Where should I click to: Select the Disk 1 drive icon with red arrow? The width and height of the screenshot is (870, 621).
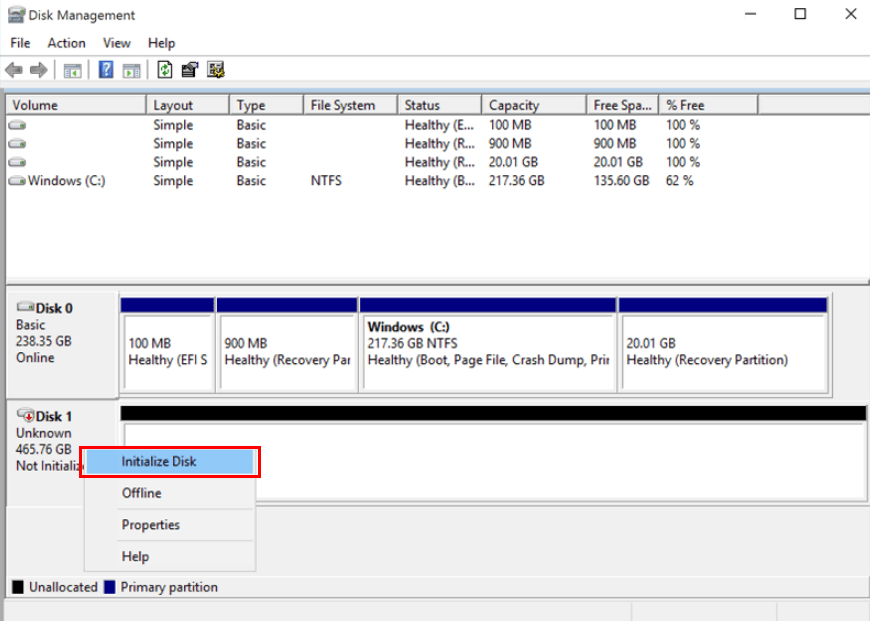(x=26, y=415)
